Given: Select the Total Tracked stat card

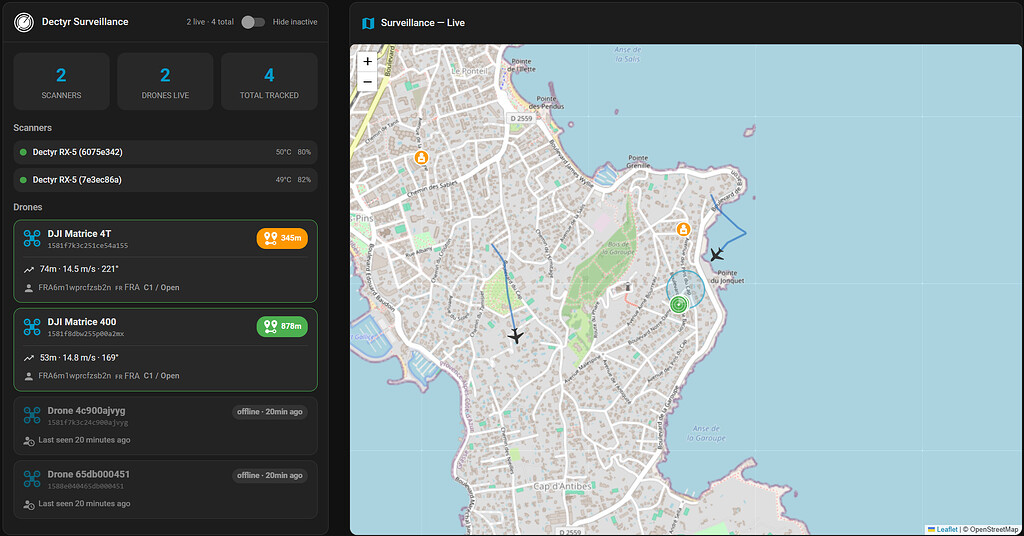Looking at the screenshot, I should 269,82.
